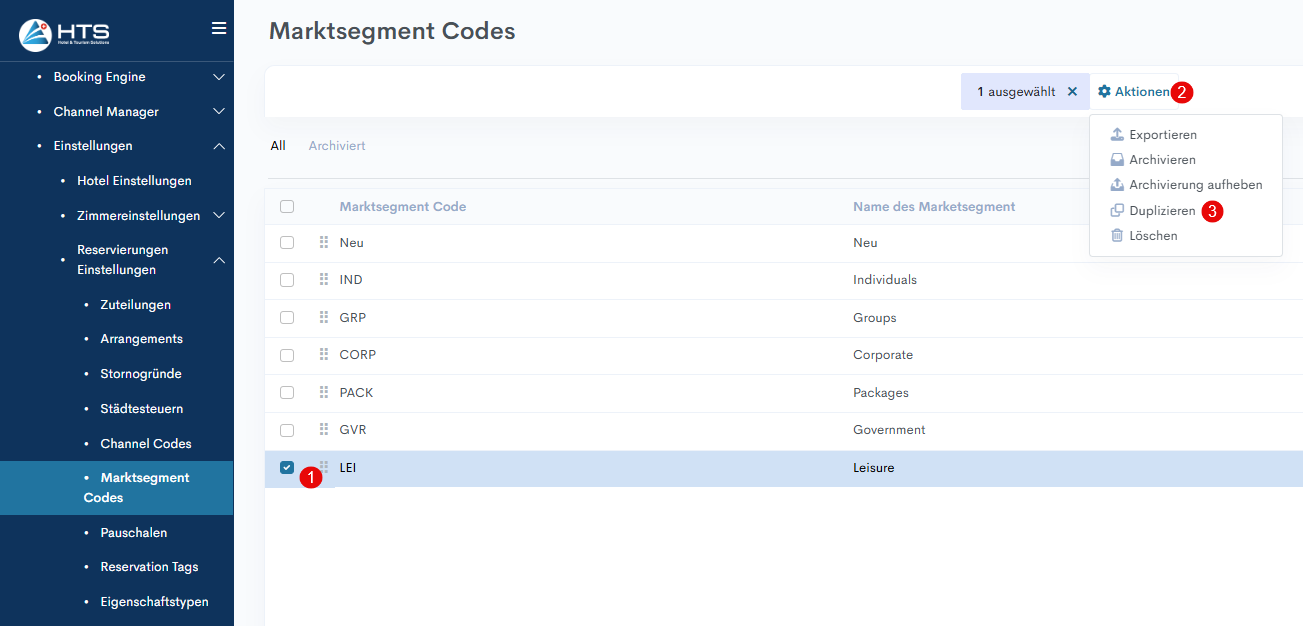
Task: Click the Aktionen gear icon
Action: [1104, 91]
